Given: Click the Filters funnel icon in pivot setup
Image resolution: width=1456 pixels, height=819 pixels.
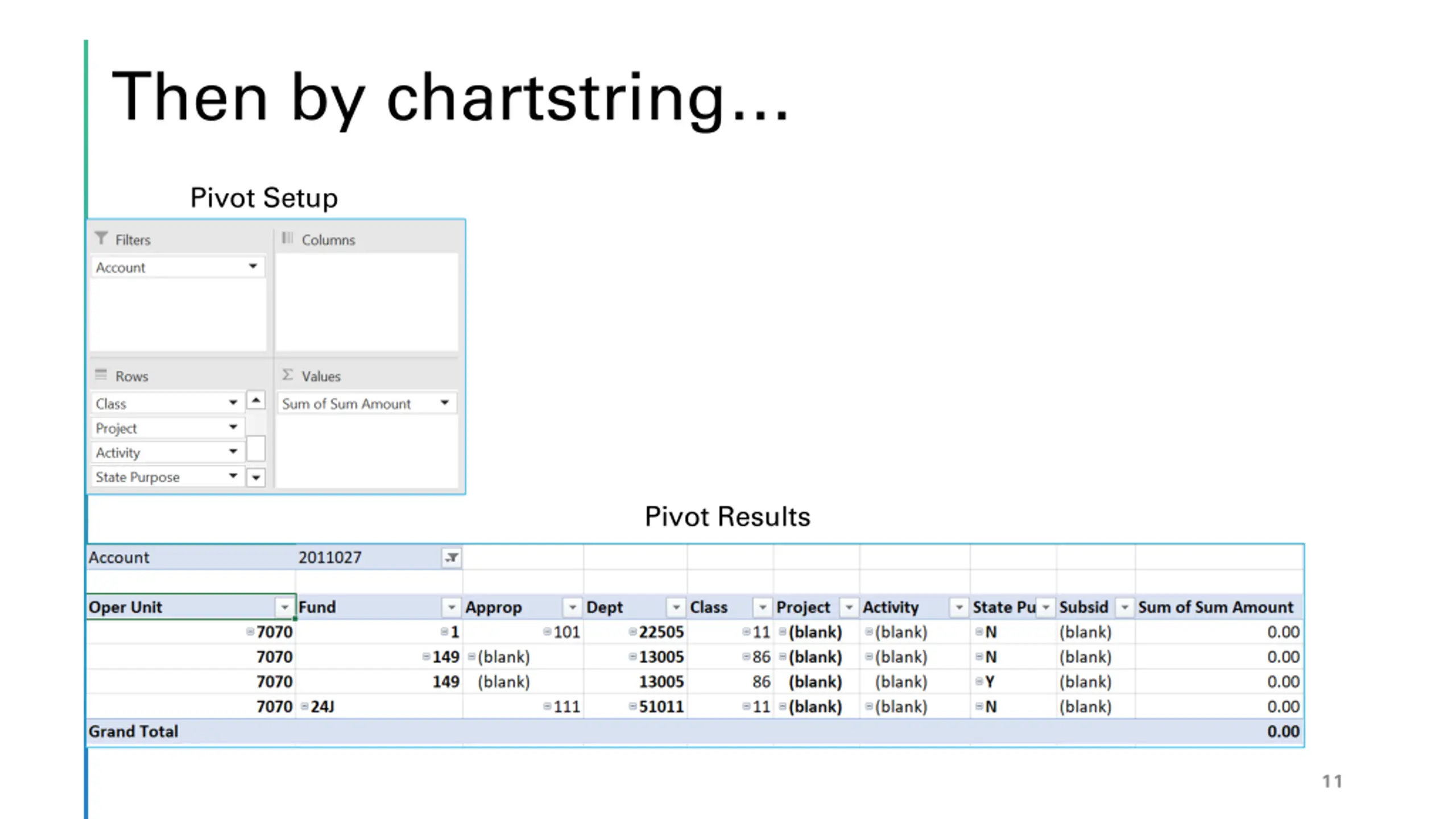Looking at the screenshot, I should 101,238.
